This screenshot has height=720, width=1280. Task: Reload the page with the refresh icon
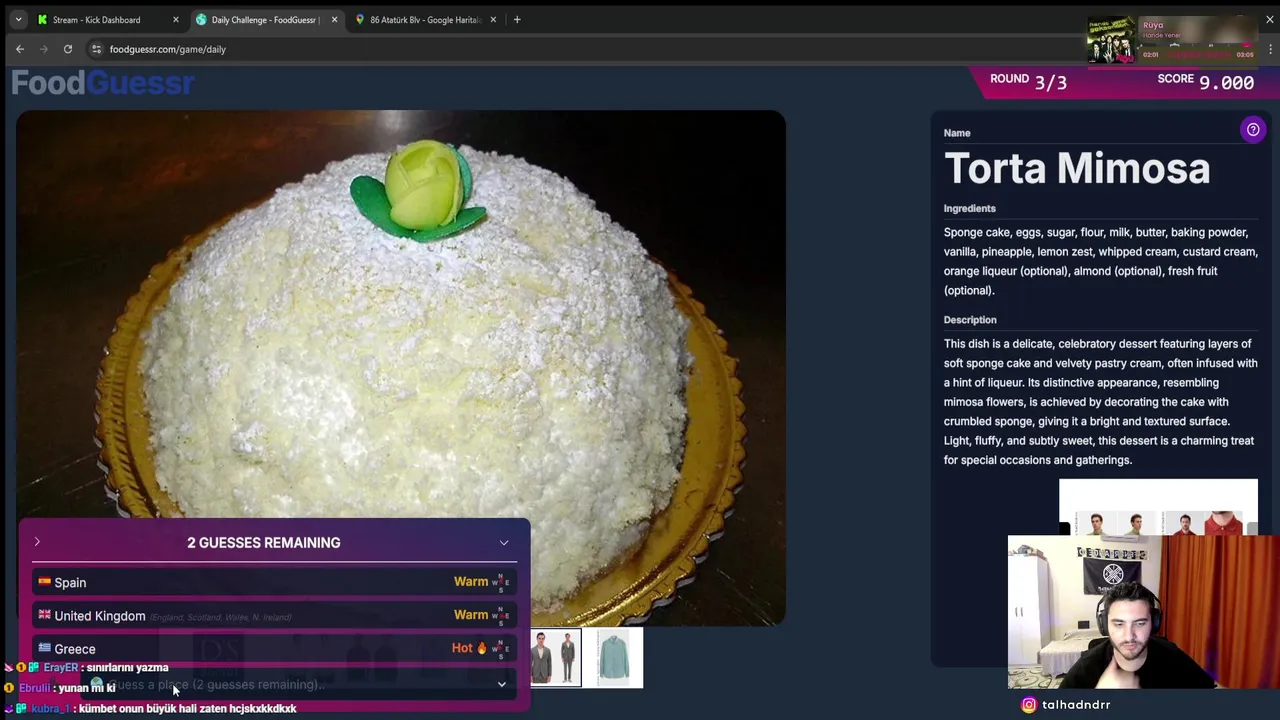coord(68,49)
